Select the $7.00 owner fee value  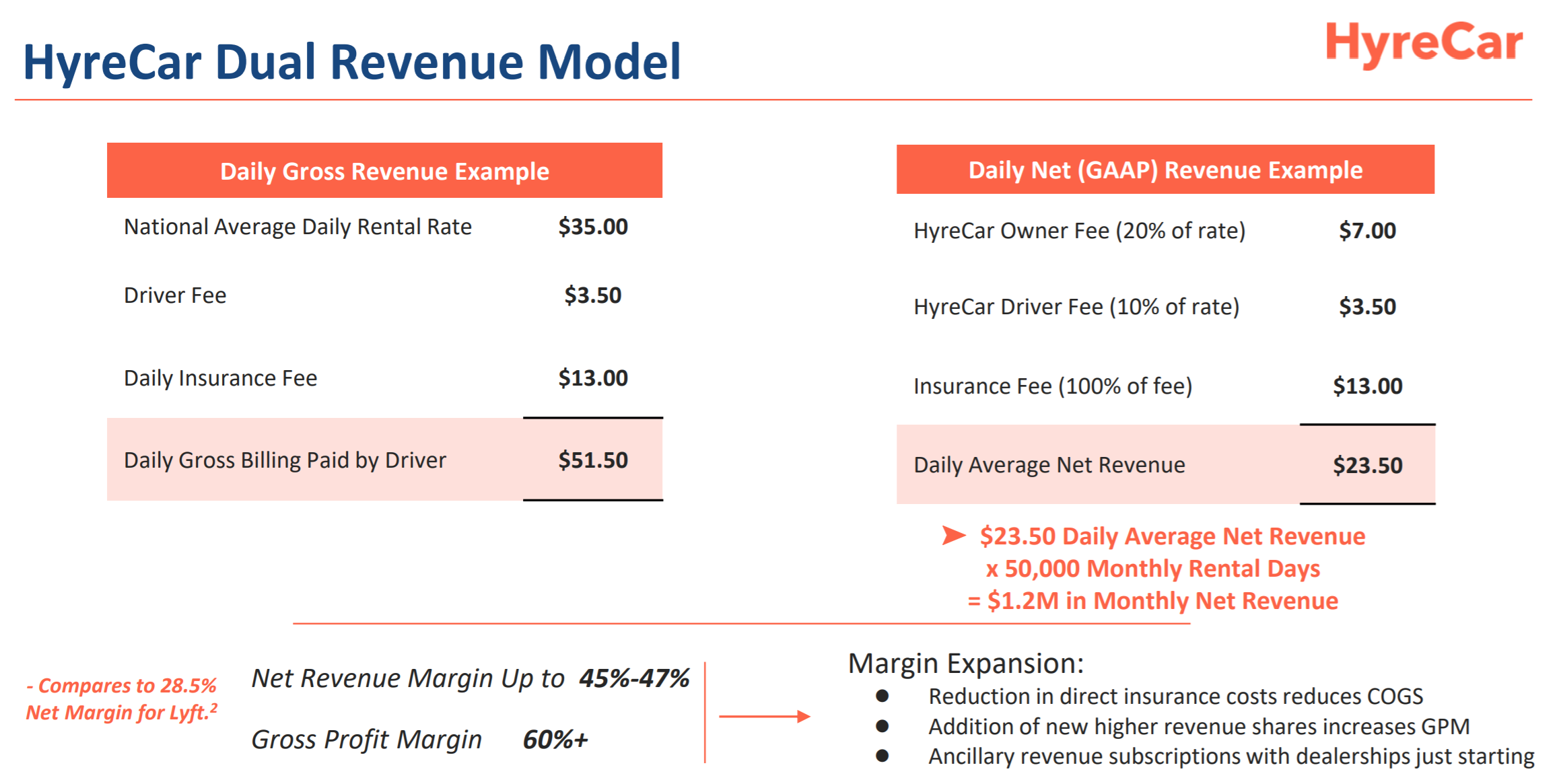1367,231
